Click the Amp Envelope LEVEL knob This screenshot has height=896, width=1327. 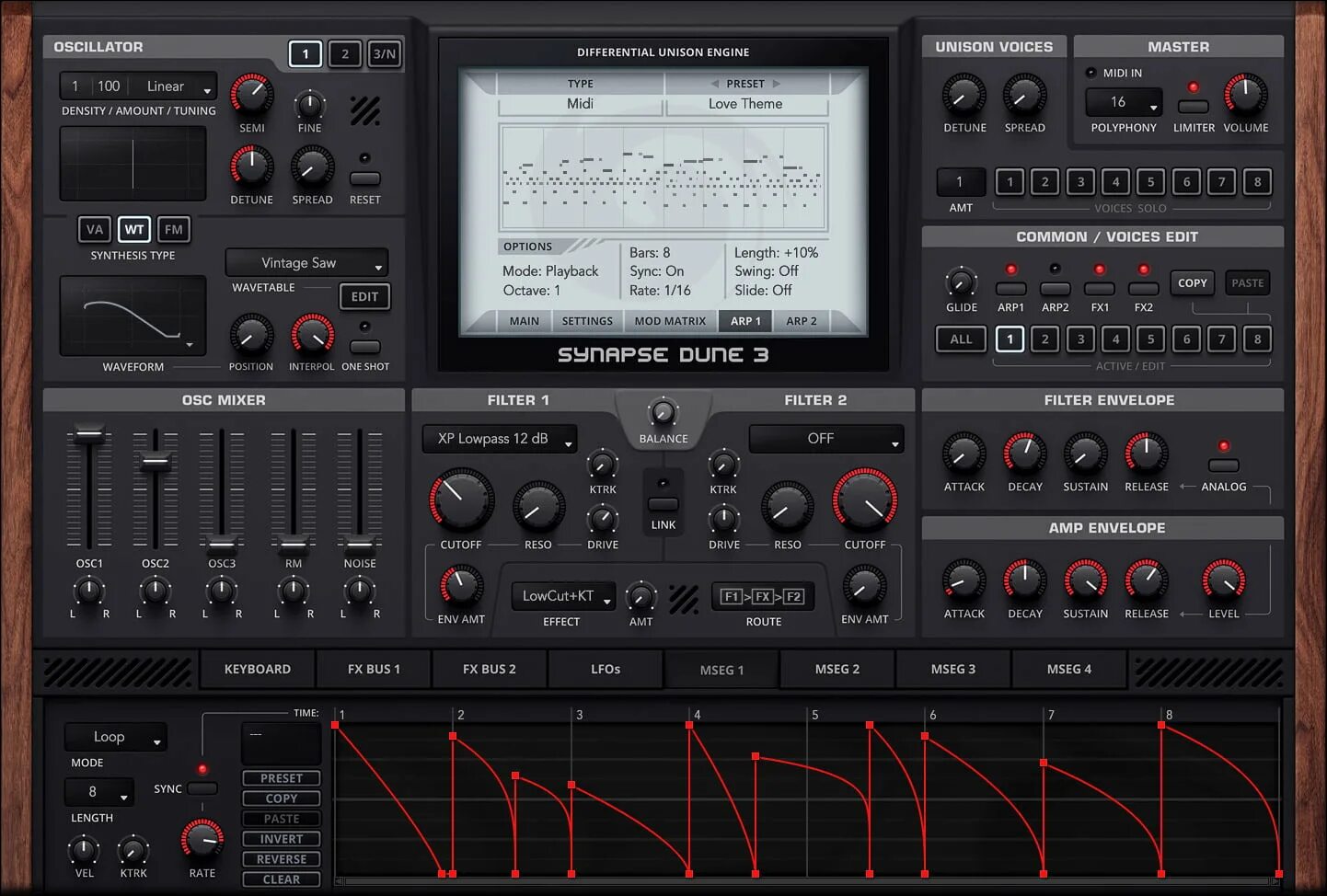(1224, 580)
